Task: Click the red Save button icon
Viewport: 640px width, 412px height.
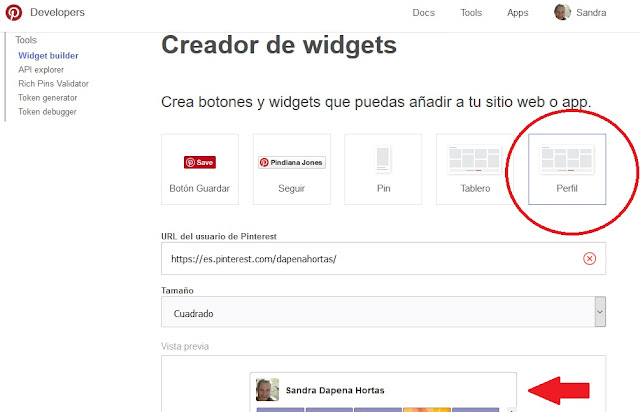Action: [x=200, y=163]
